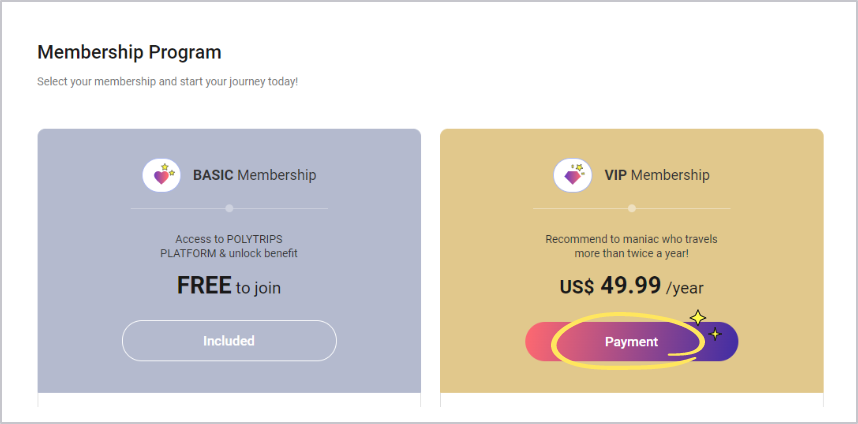
Task: Click empty area of the gold VIP card below Payment
Action: pyautogui.click(x=631, y=380)
